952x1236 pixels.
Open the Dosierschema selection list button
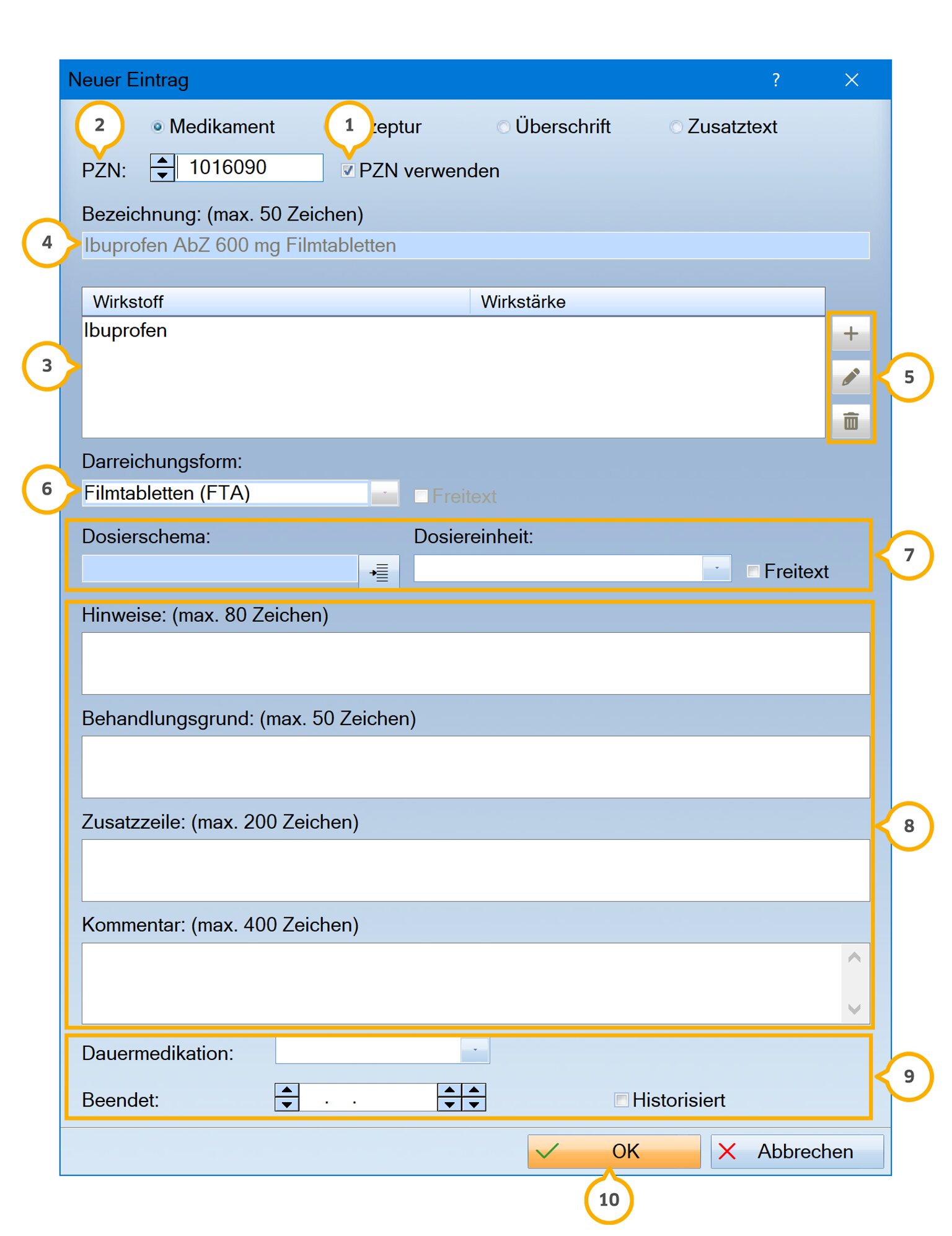[379, 571]
